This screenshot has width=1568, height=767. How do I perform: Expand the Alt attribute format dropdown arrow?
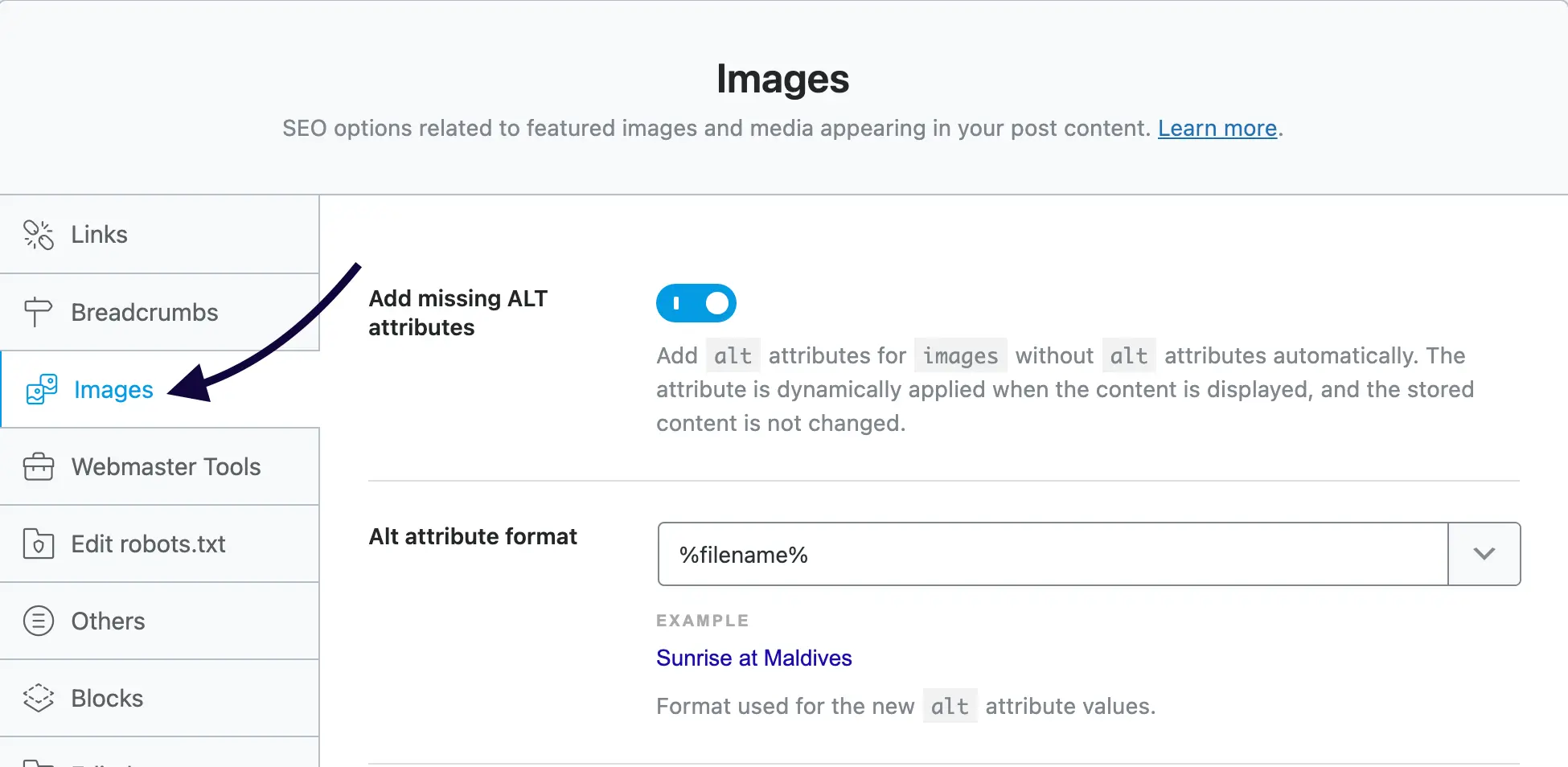point(1484,554)
